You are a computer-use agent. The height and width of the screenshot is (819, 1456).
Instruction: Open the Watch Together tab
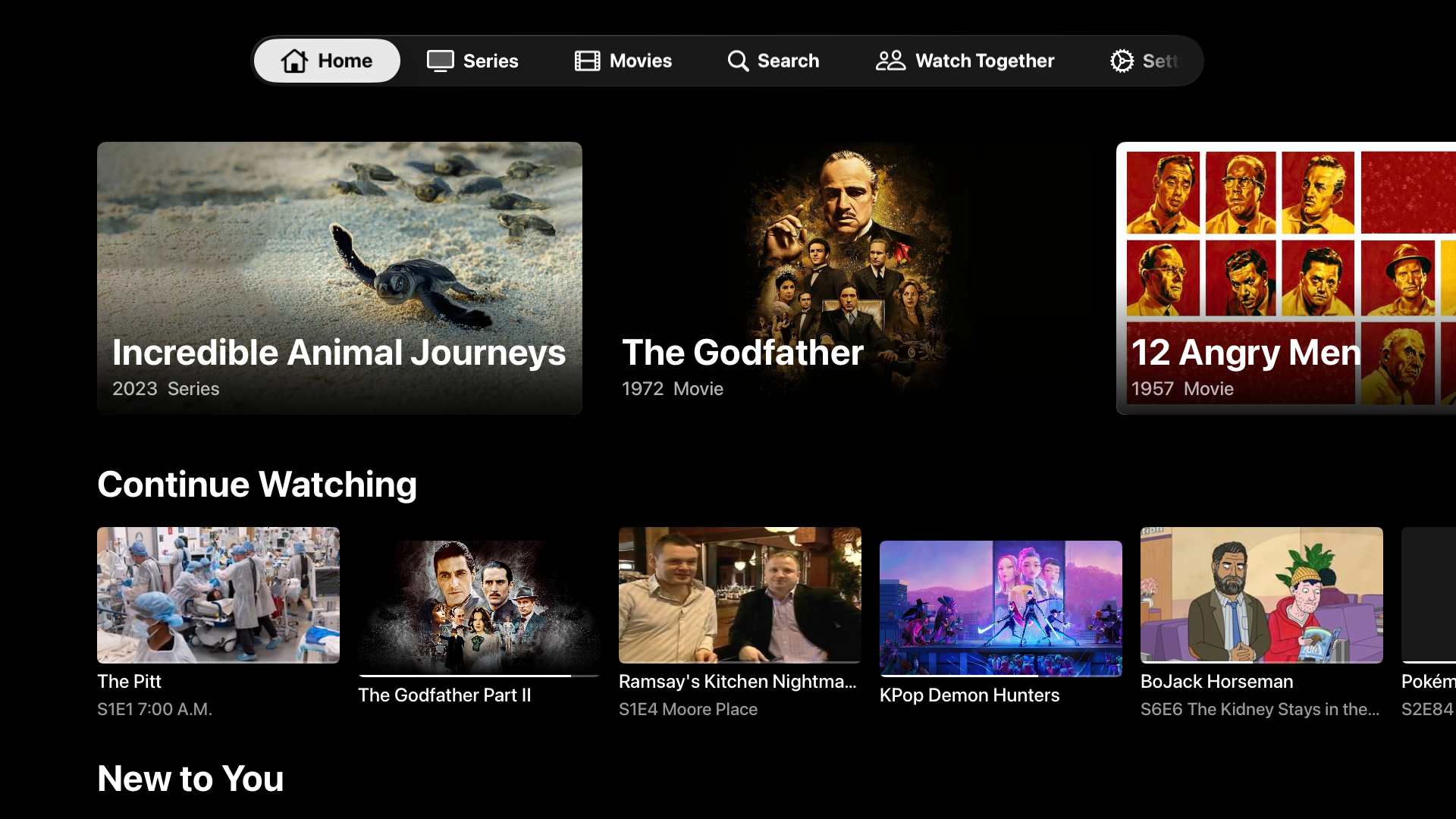[965, 61]
